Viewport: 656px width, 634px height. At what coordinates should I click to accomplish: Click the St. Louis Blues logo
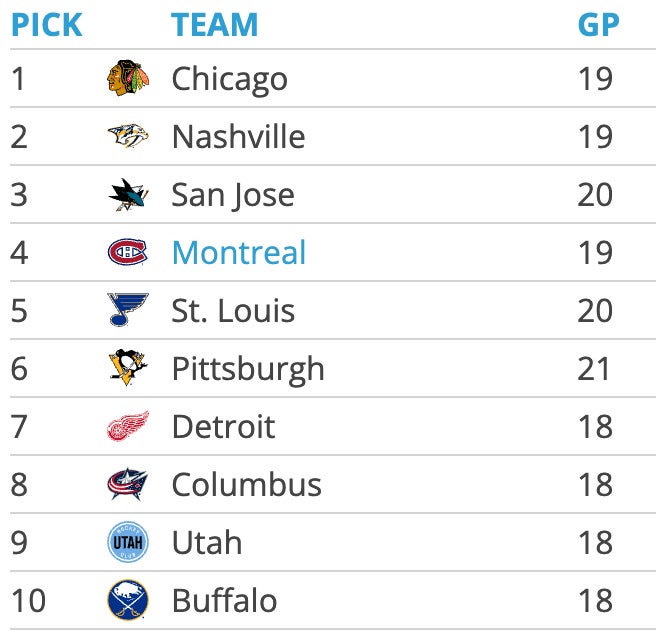coord(128,311)
